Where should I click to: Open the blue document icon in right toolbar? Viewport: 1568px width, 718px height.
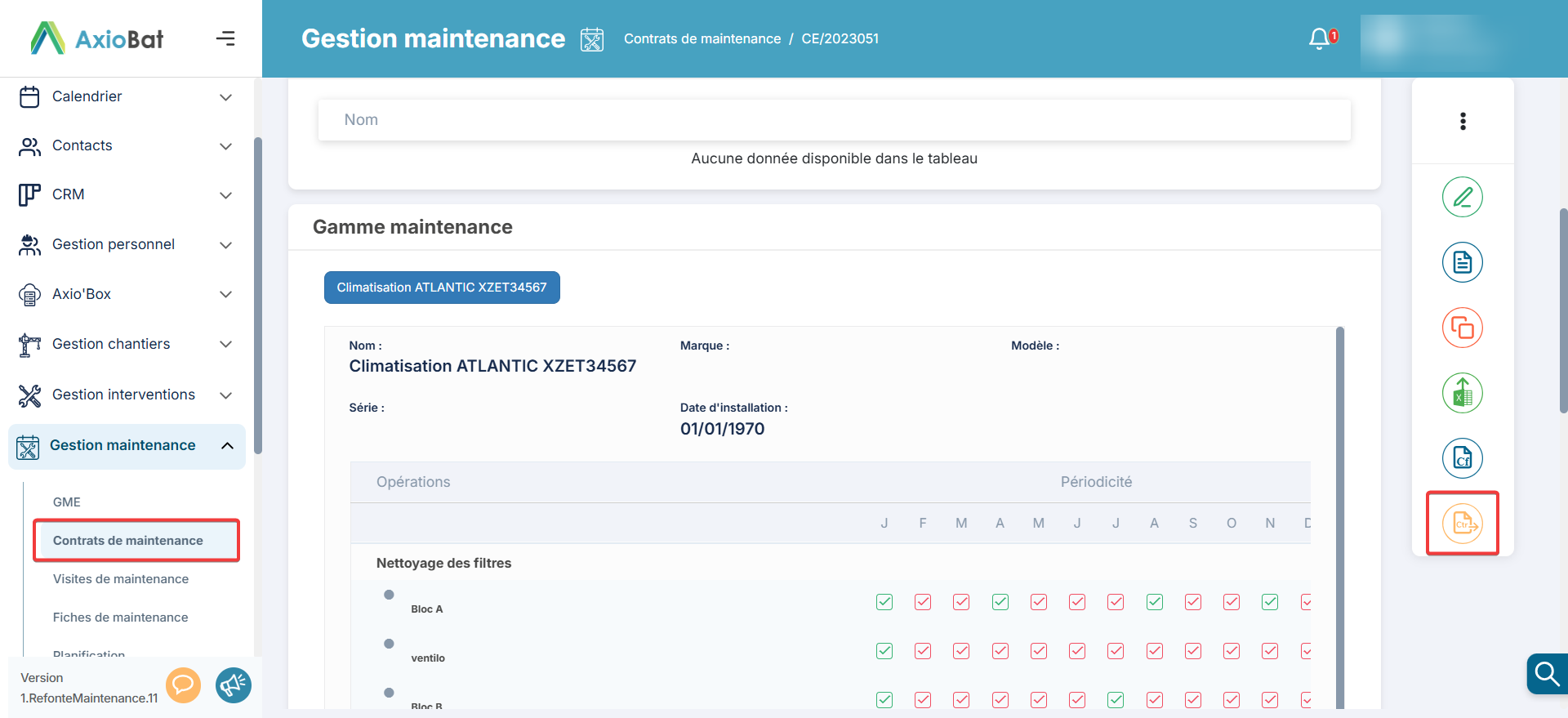(x=1462, y=262)
